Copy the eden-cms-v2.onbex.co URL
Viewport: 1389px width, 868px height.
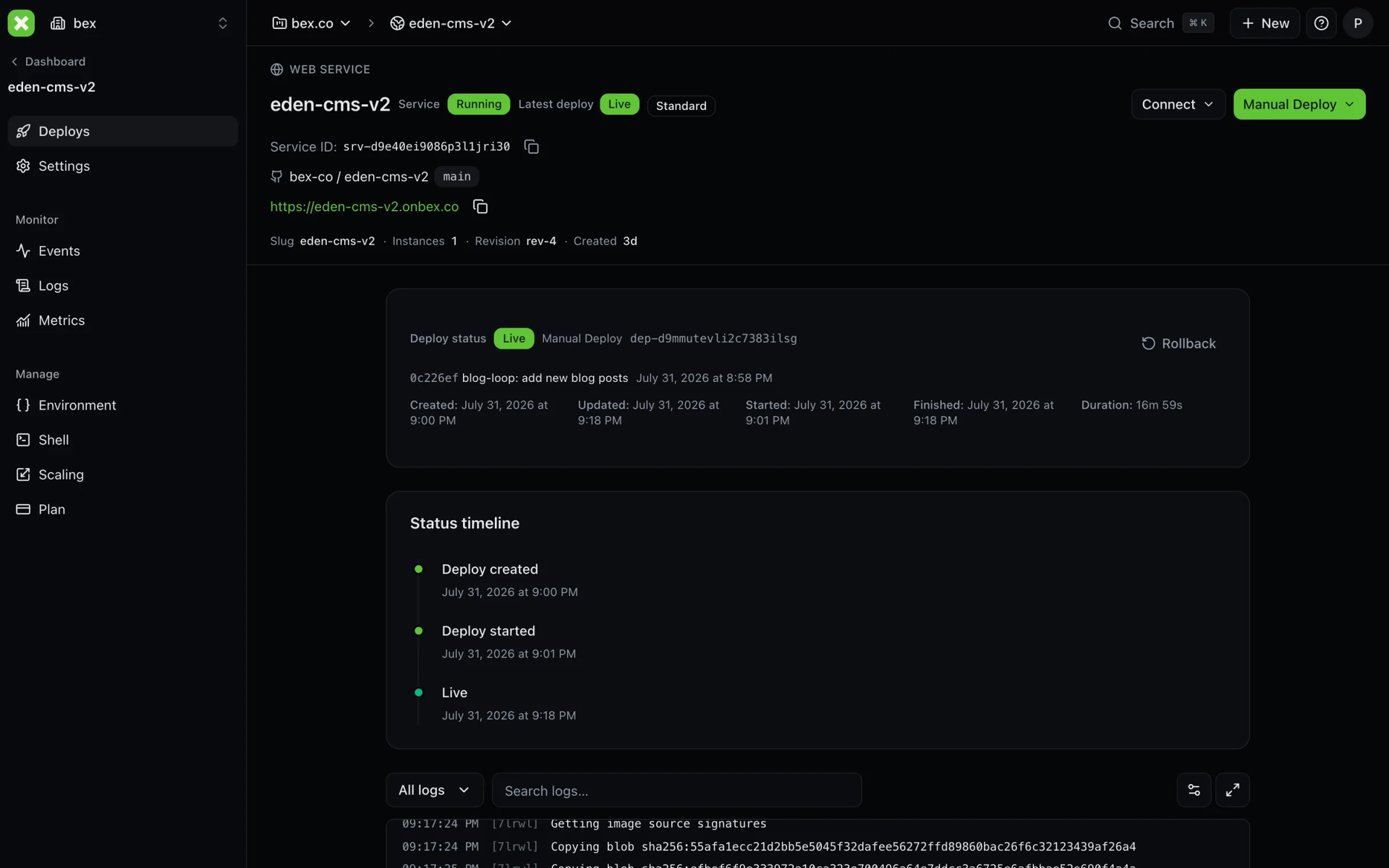click(x=480, y=207)
